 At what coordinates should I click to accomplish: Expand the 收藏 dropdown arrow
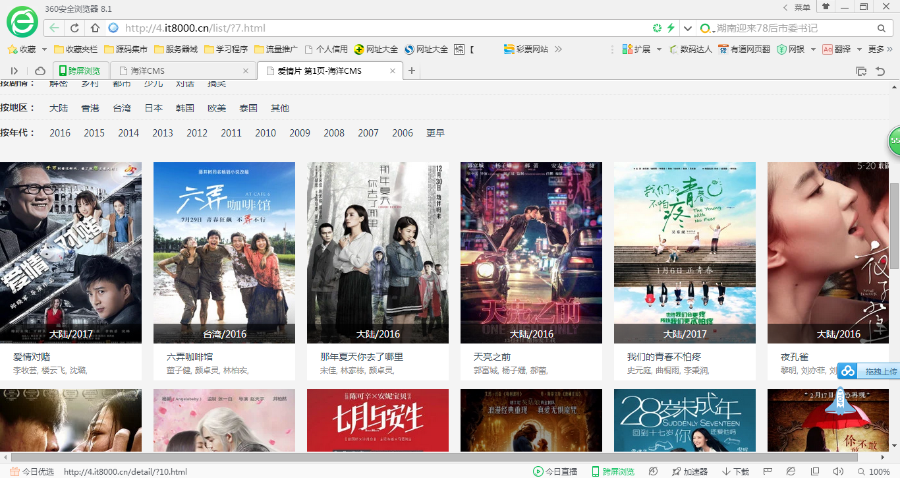[45, 49]
